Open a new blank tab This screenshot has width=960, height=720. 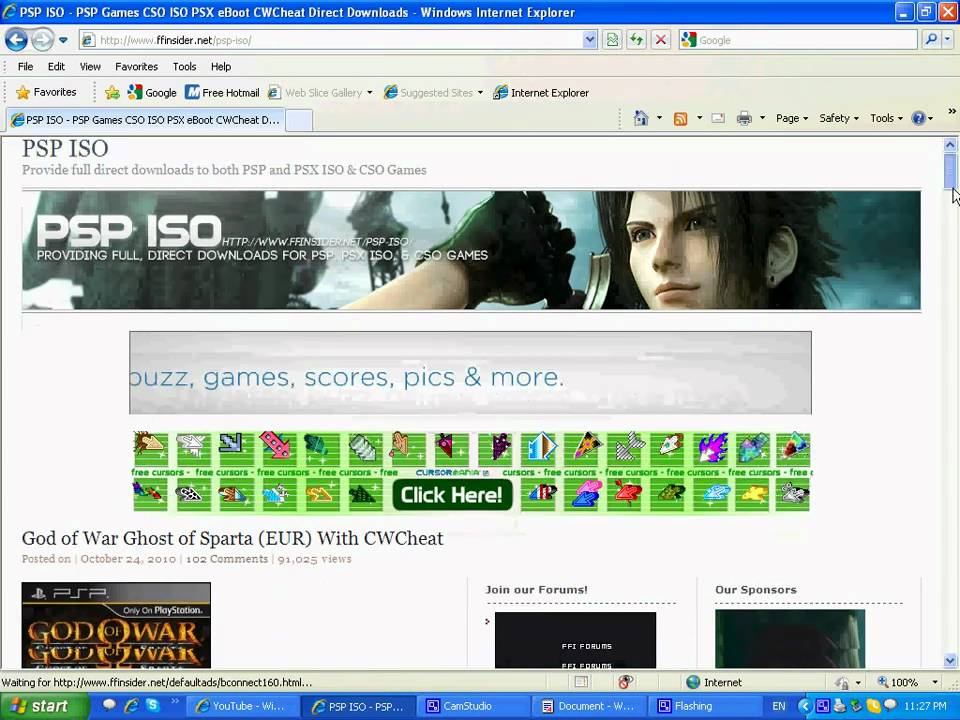pyautogui.click(x=299, y=121)
